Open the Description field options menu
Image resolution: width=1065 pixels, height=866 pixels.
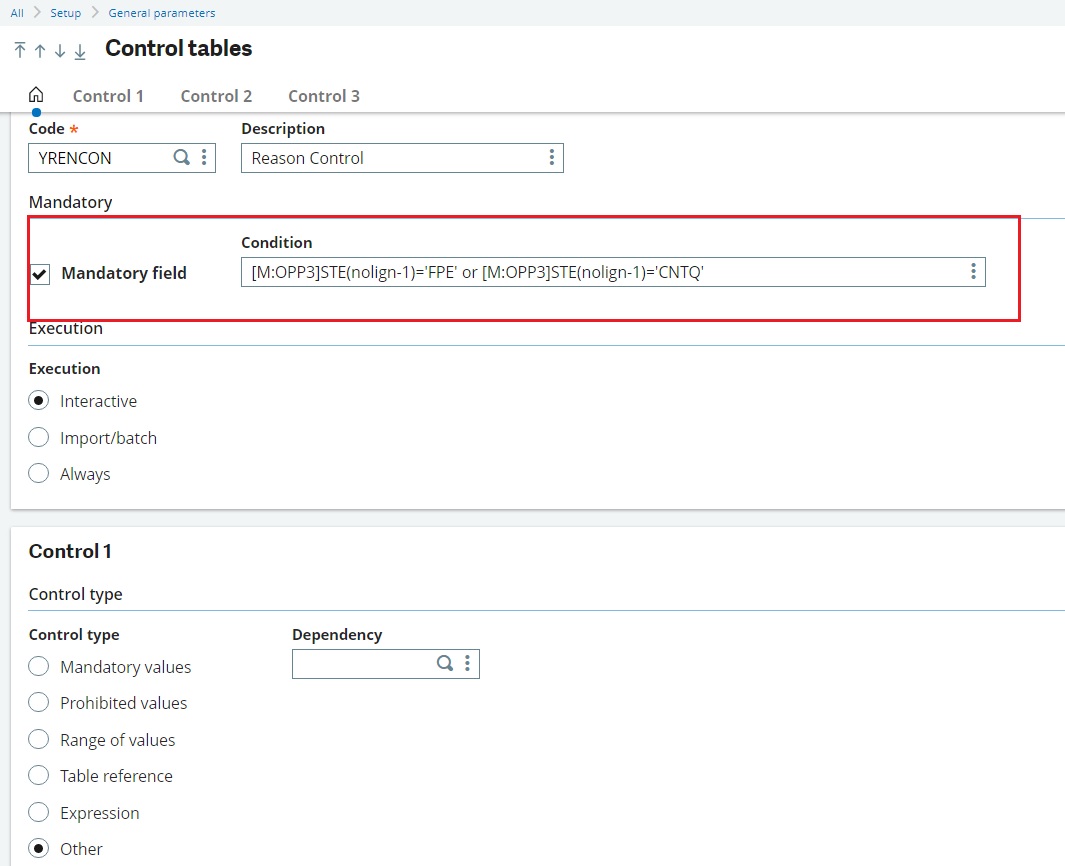pos(551,157)
